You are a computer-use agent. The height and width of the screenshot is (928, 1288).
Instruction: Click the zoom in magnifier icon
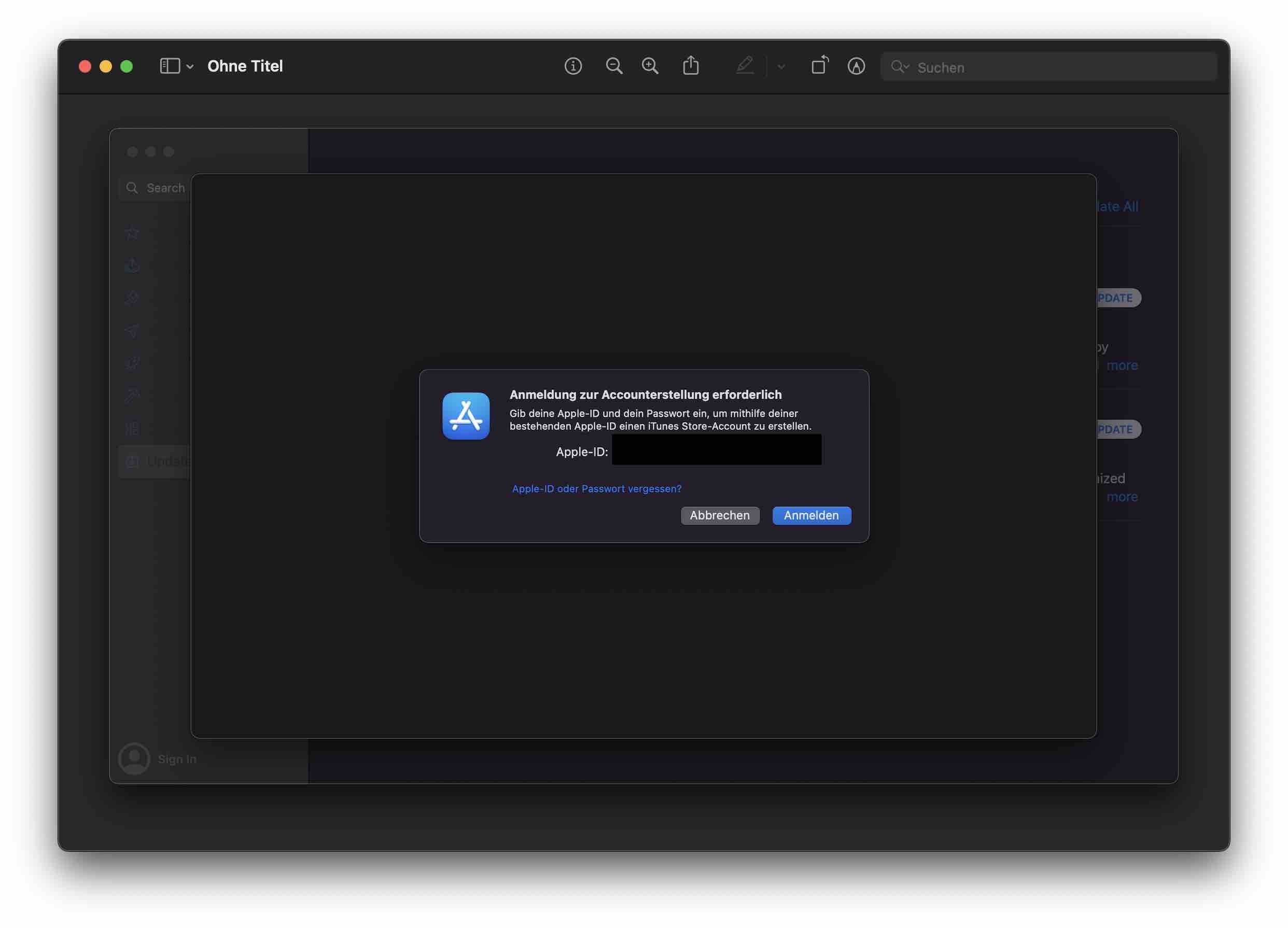tap(650, 66)
